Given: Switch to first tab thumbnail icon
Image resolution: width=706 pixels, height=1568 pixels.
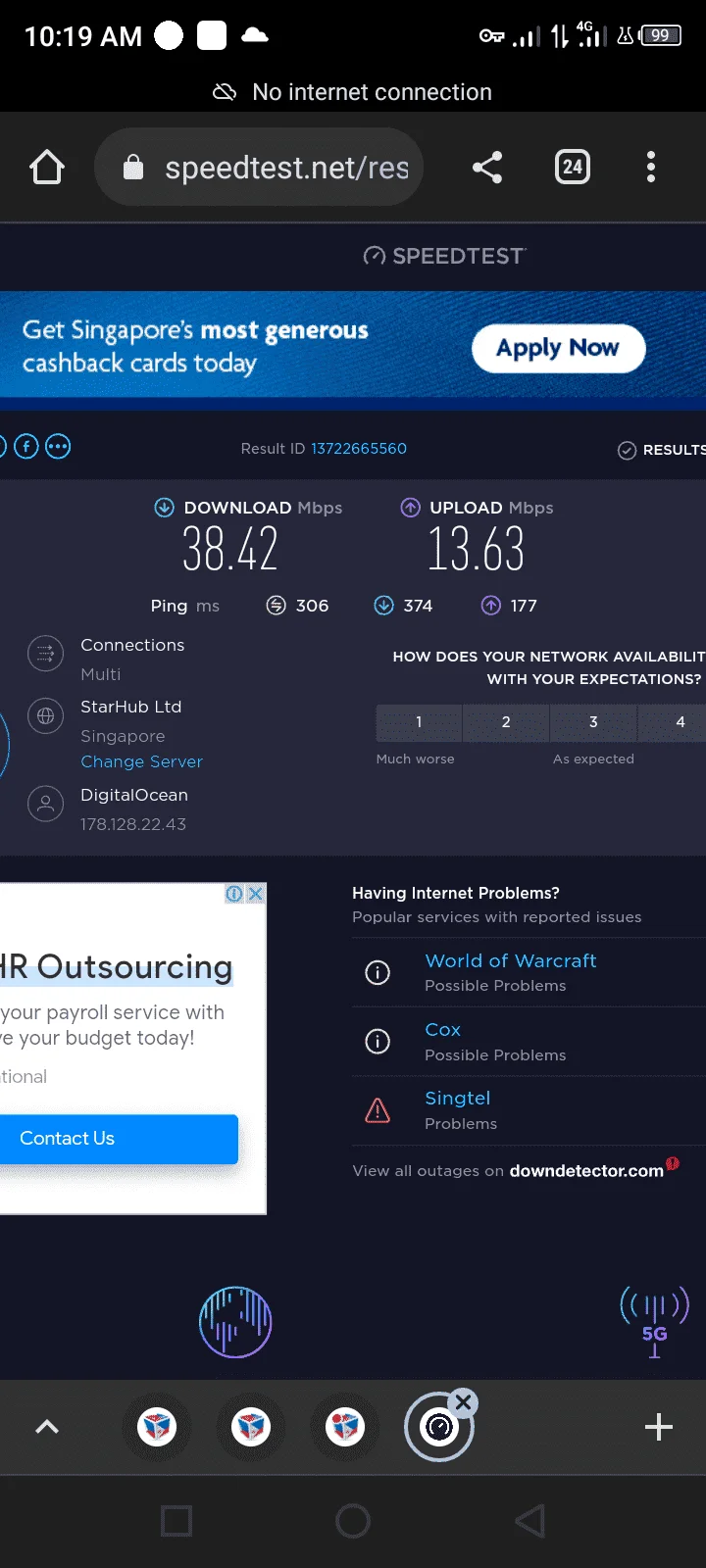Looking at the screenshot, I should tap(157, 1427).
